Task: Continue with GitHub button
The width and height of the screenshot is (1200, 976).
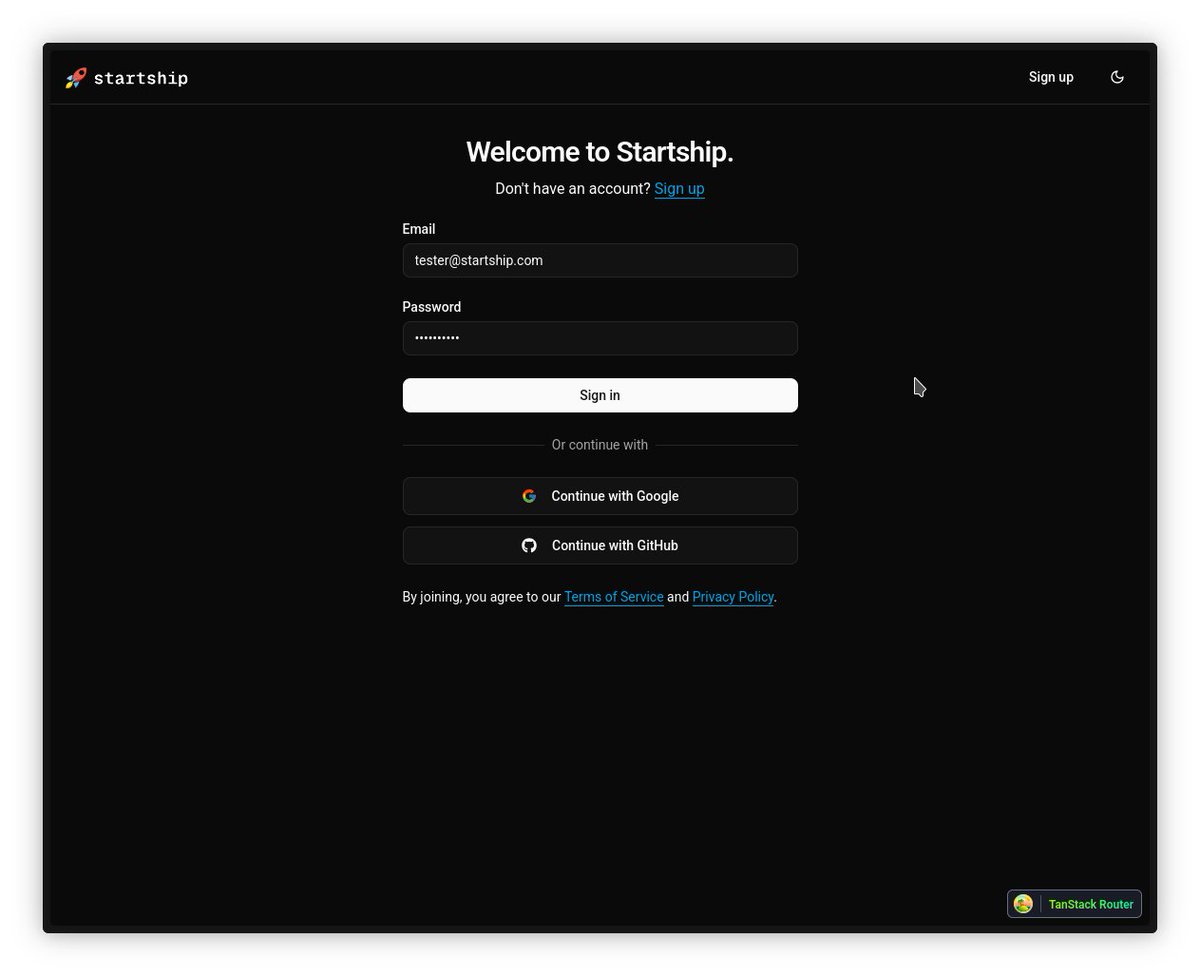Action: [600, 545]
